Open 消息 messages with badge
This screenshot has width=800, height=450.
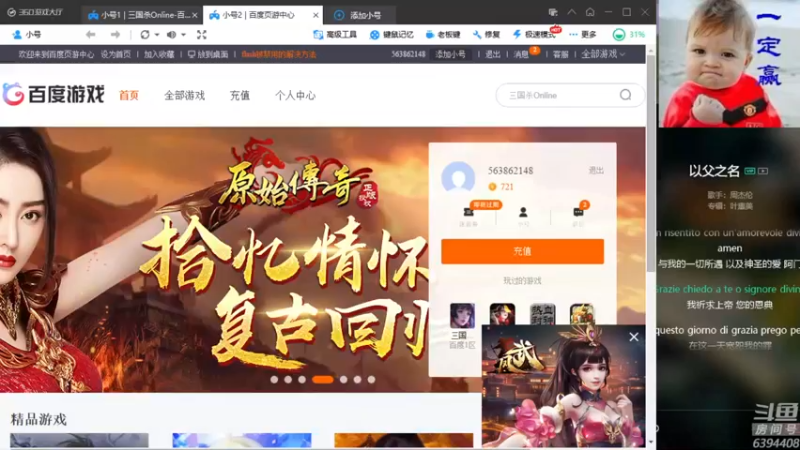tap(521, 54)
